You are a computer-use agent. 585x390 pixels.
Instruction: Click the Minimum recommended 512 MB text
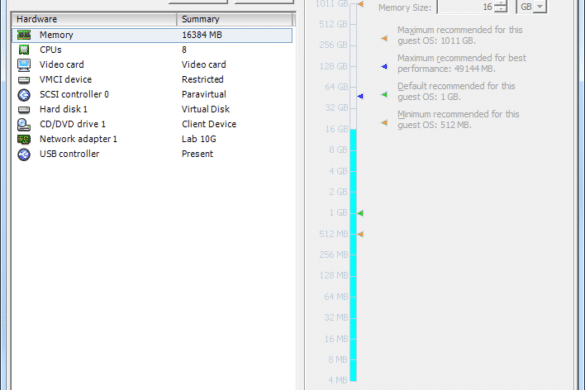(x=458, y=120)
